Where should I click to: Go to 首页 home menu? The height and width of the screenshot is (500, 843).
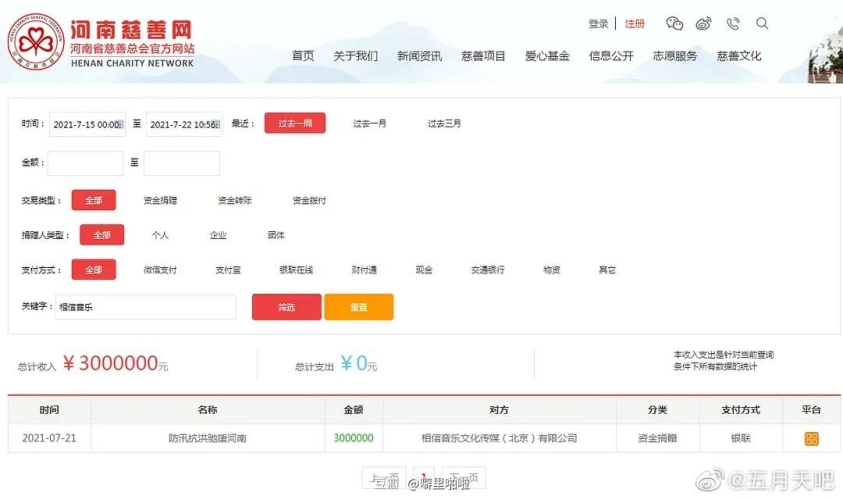tap(303, 56)
